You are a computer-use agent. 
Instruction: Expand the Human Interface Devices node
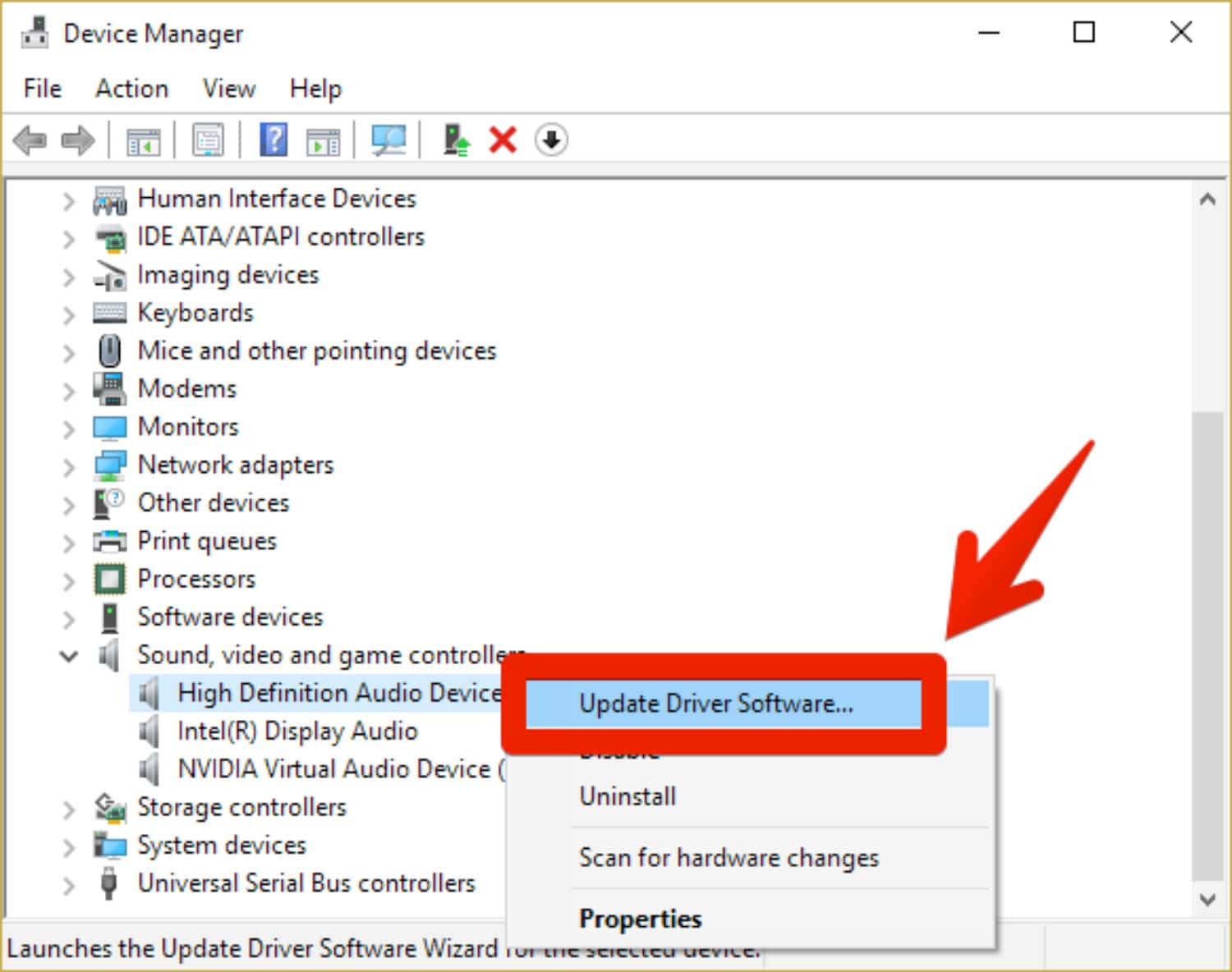69,200
